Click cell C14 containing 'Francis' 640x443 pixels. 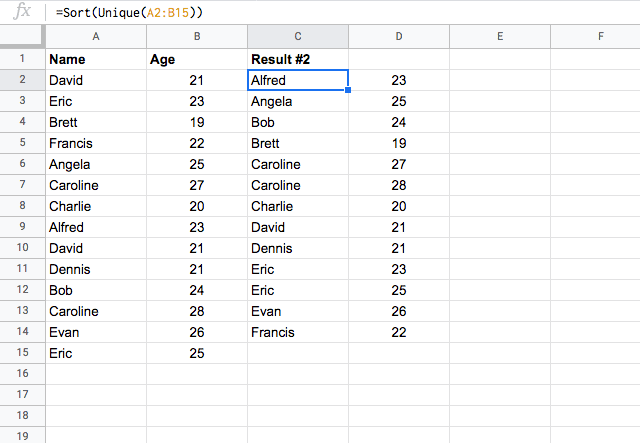[x=298, y=332]
